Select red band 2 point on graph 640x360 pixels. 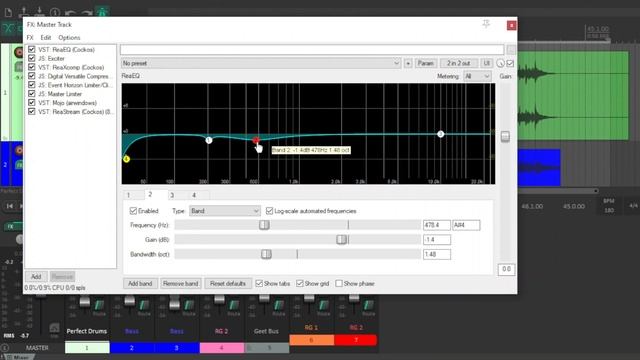[256, 140]
